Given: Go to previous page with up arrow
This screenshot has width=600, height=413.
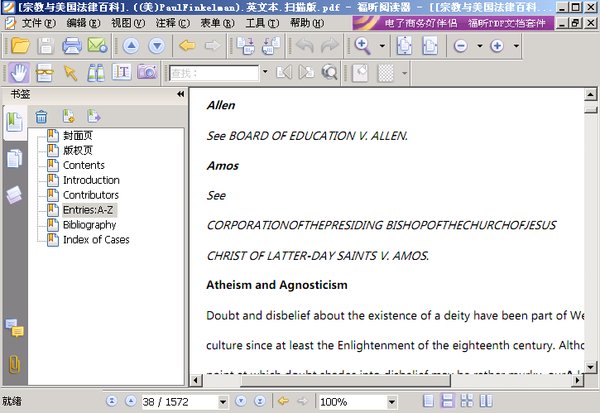Looking at the screenshot, I should click(131, 46).
